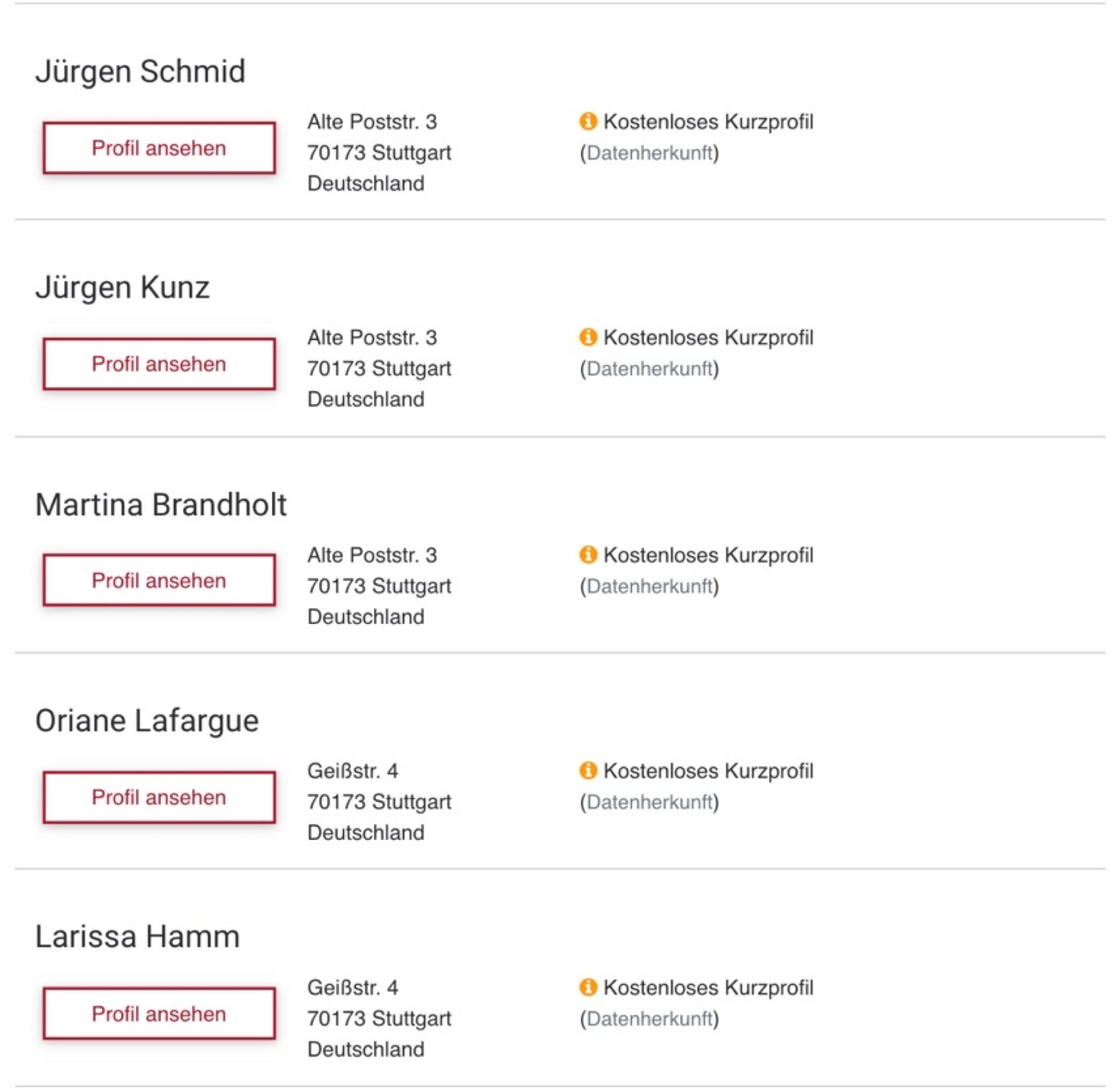The width and height of the screenshot is (1120, 1091).
Task: Click the Larissa Hamm name heading
Action: tap(138, 937)
